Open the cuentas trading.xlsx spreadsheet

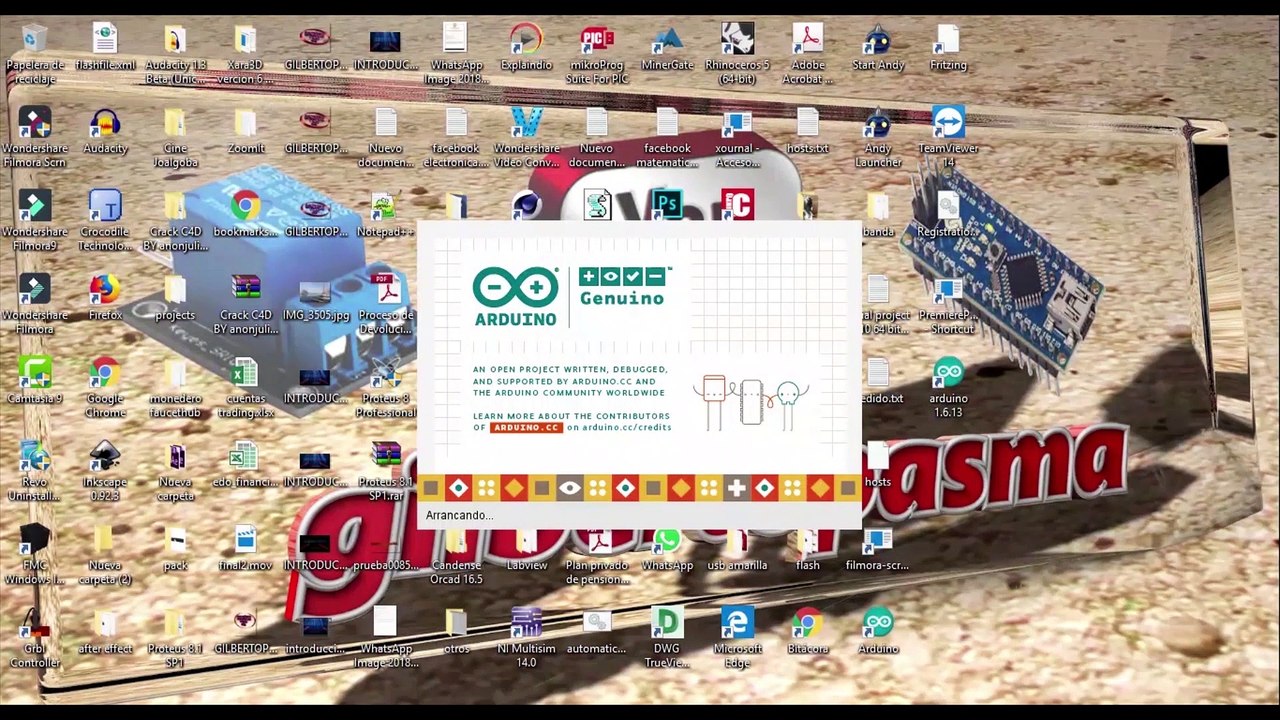coord(245,388)
